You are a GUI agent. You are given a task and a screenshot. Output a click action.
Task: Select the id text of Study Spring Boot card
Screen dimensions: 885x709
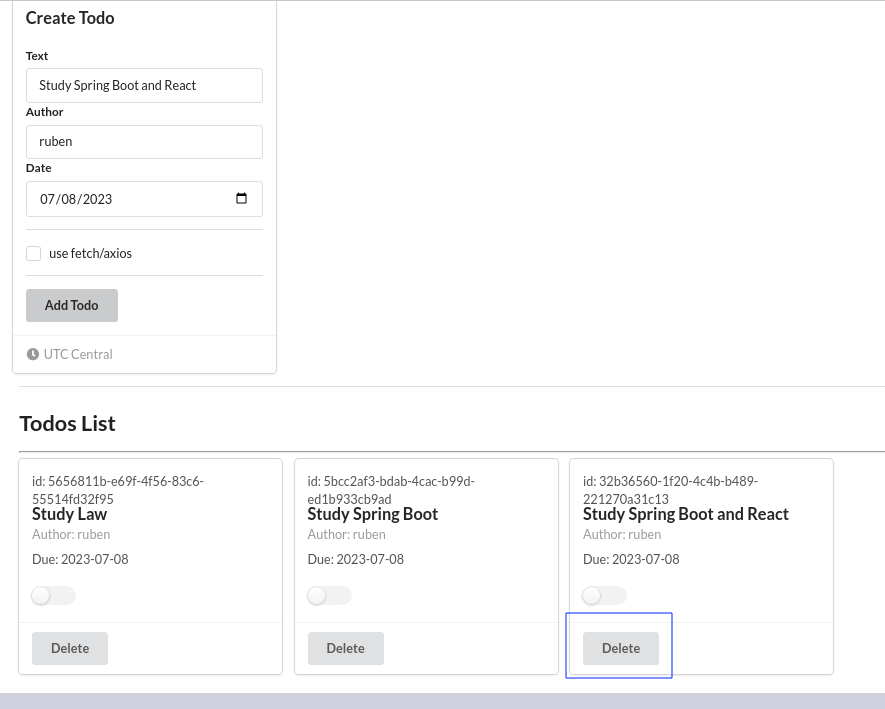[391, 490]
